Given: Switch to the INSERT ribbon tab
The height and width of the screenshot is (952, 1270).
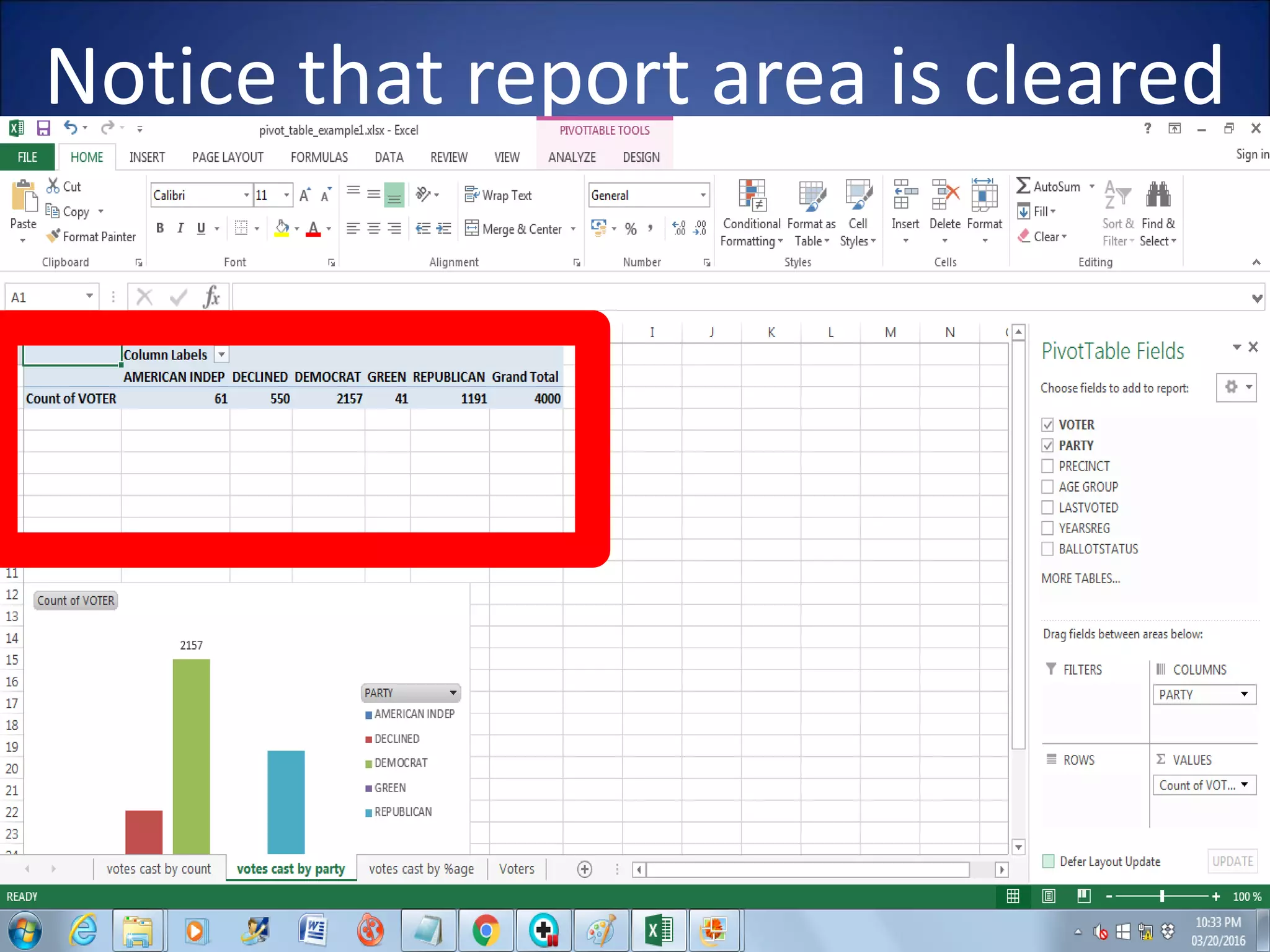Looking at the screenshot, I should tap(147, 157).
